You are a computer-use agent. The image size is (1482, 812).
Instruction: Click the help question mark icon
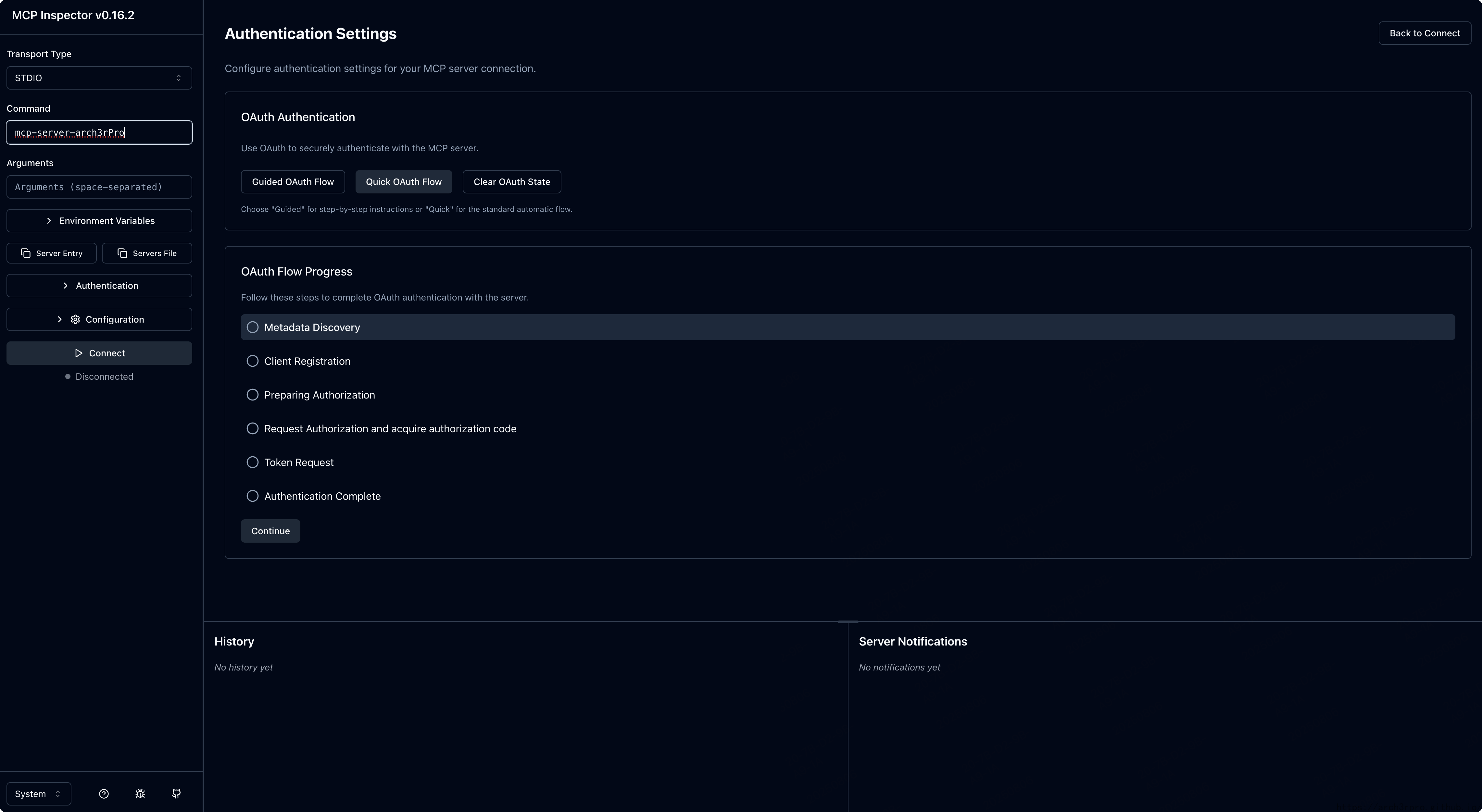click(x=104, y=794)
